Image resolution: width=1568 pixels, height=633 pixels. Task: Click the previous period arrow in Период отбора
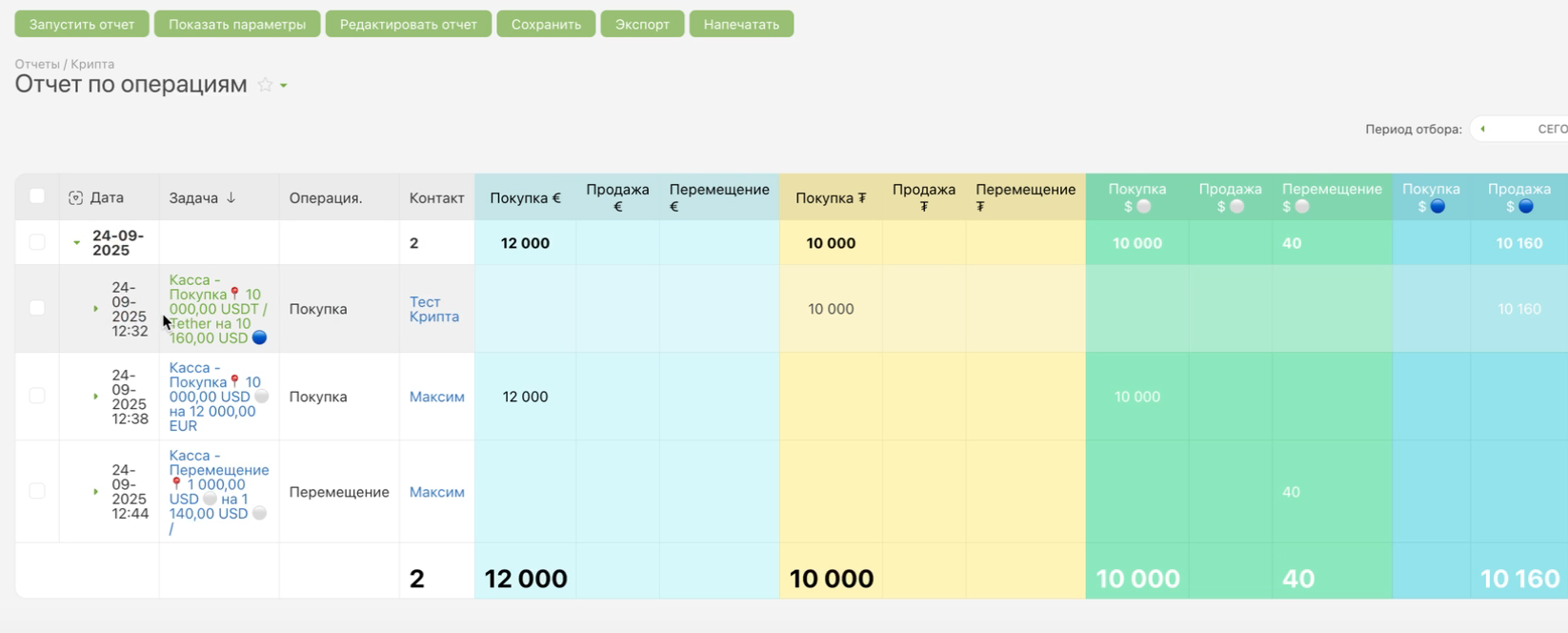pos(1482,129)
